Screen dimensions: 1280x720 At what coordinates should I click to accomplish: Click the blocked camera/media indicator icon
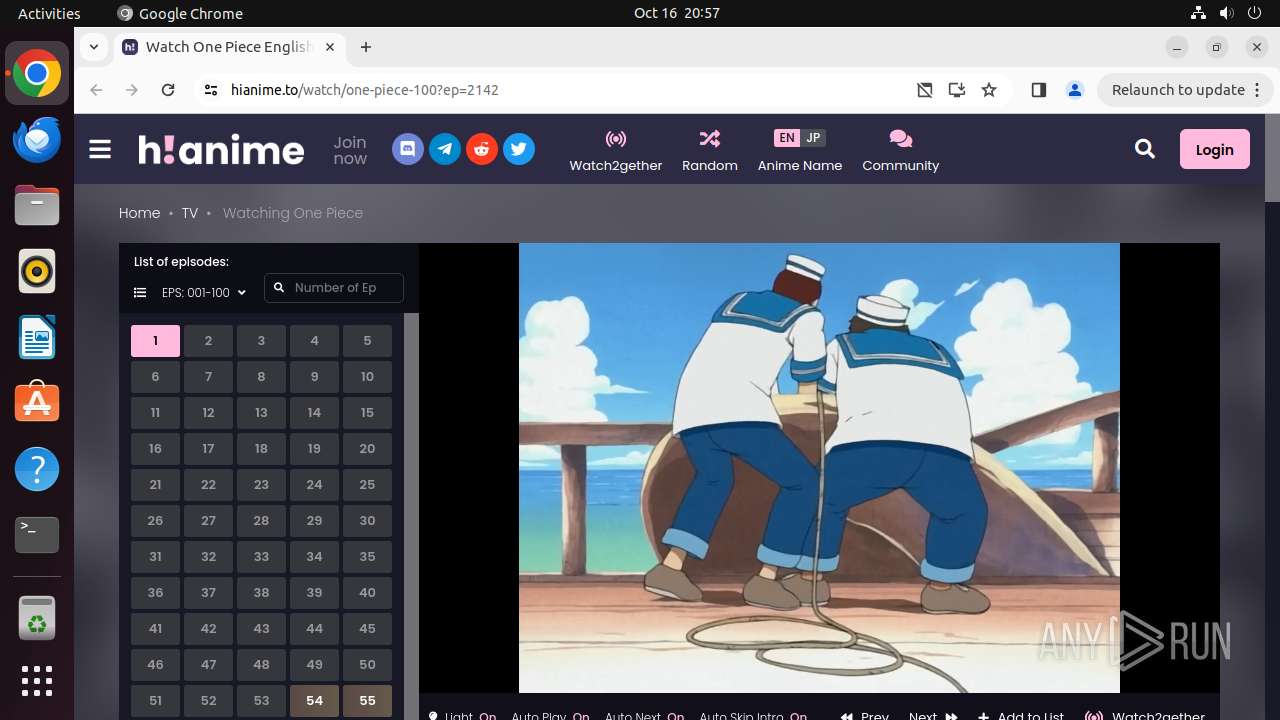pos(925,90)
